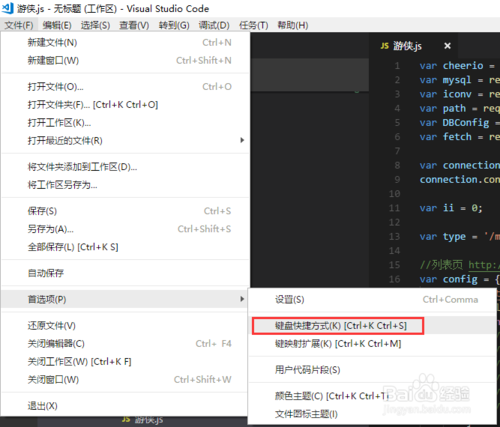Choose 将工作区另存为... entry

[125, 185]
